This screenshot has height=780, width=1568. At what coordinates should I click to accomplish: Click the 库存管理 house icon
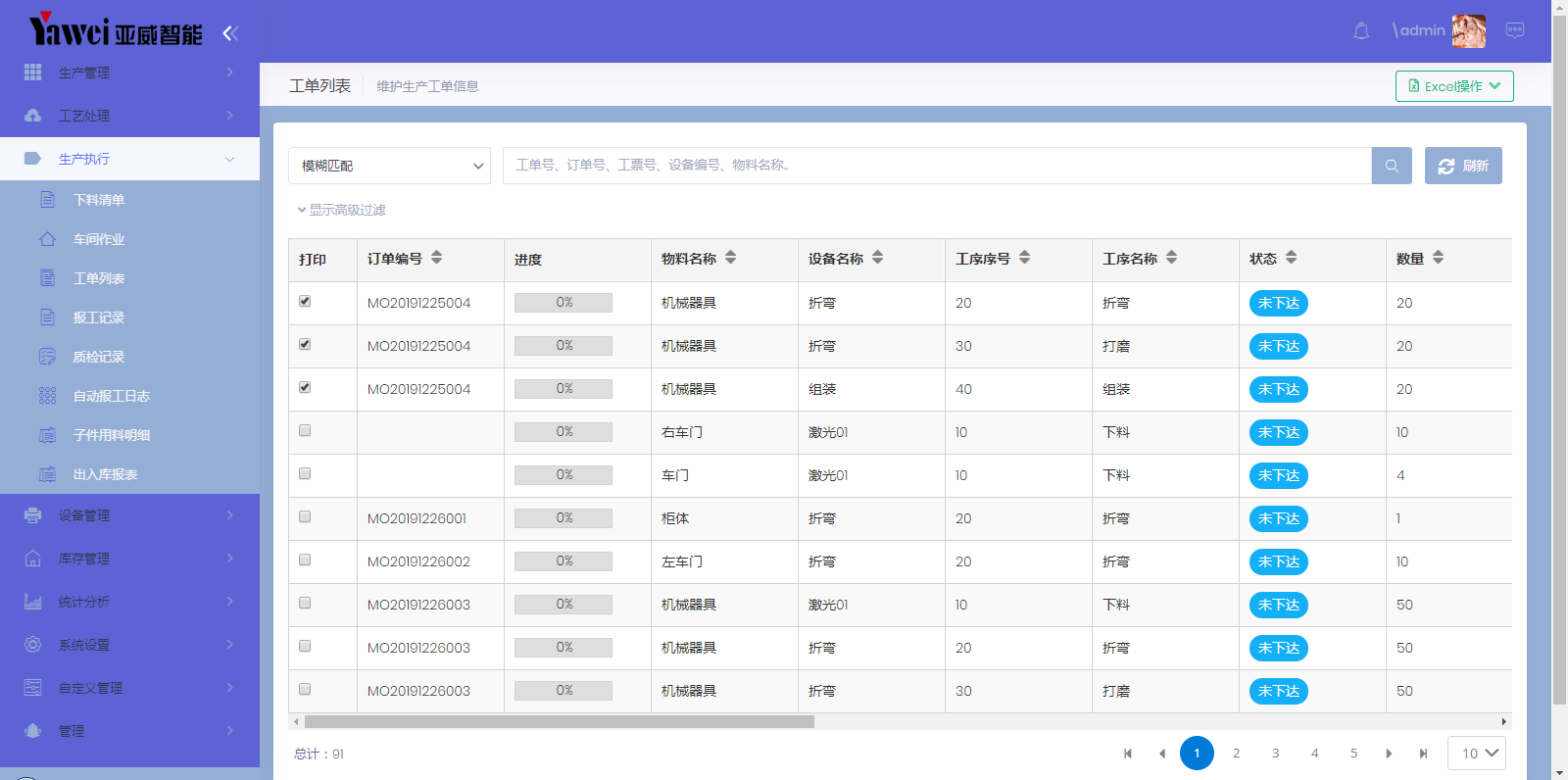pyautogui.click(x=32, y=559)
